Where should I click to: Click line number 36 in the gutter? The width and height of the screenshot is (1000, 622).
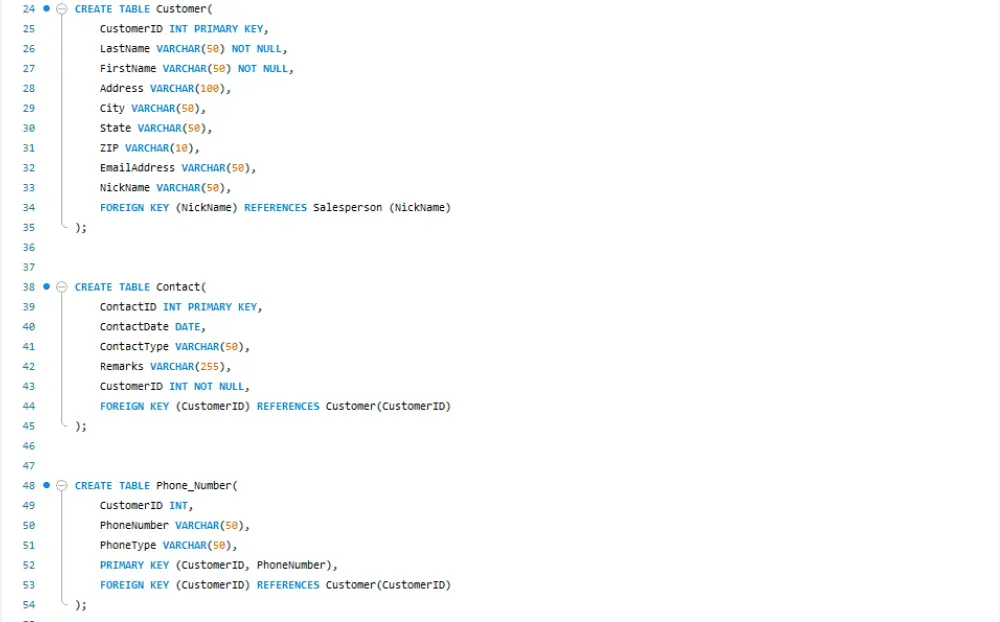pos(29,247)
